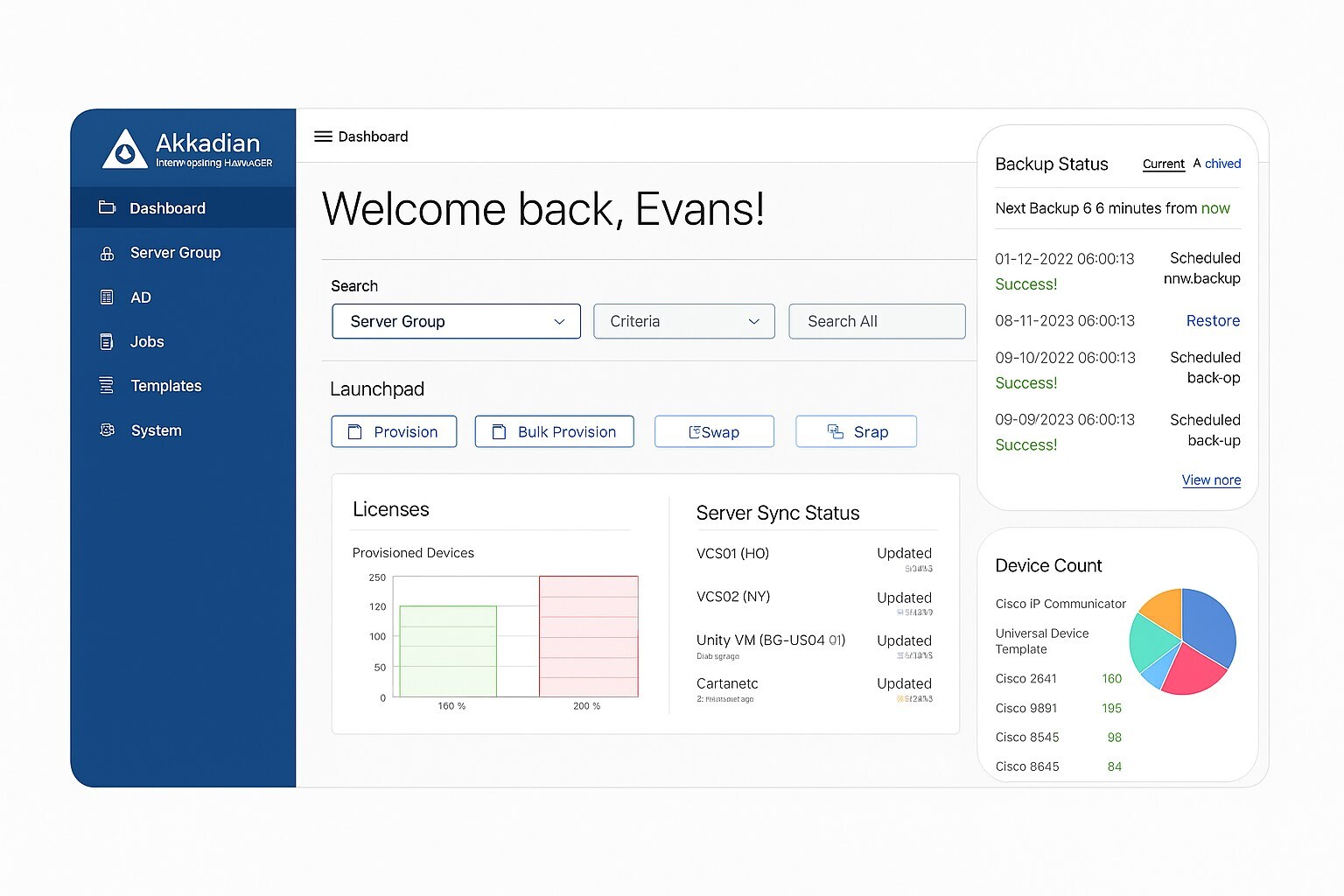This screenshot has width=1344, height=896.
Task: Expand the Criteria dropdown
Action: [x=683, y=321]
